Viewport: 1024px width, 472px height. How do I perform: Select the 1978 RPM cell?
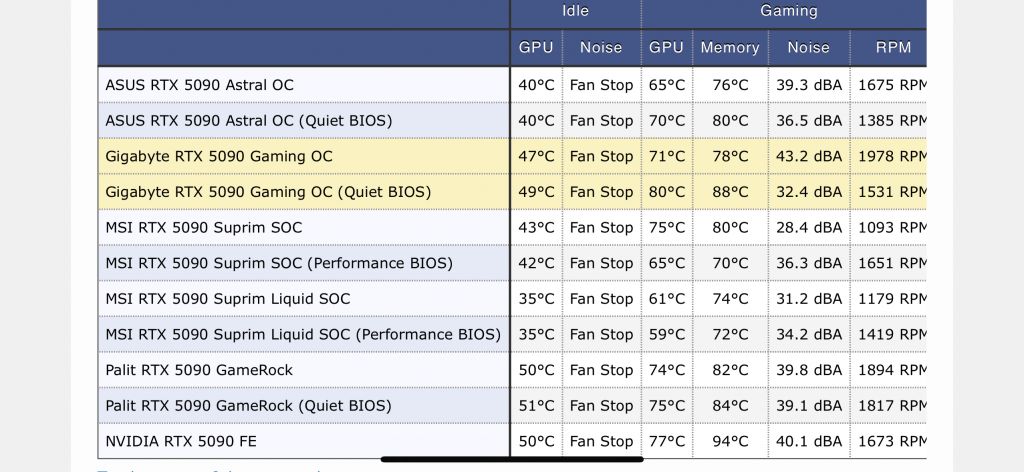pos(892,156)
